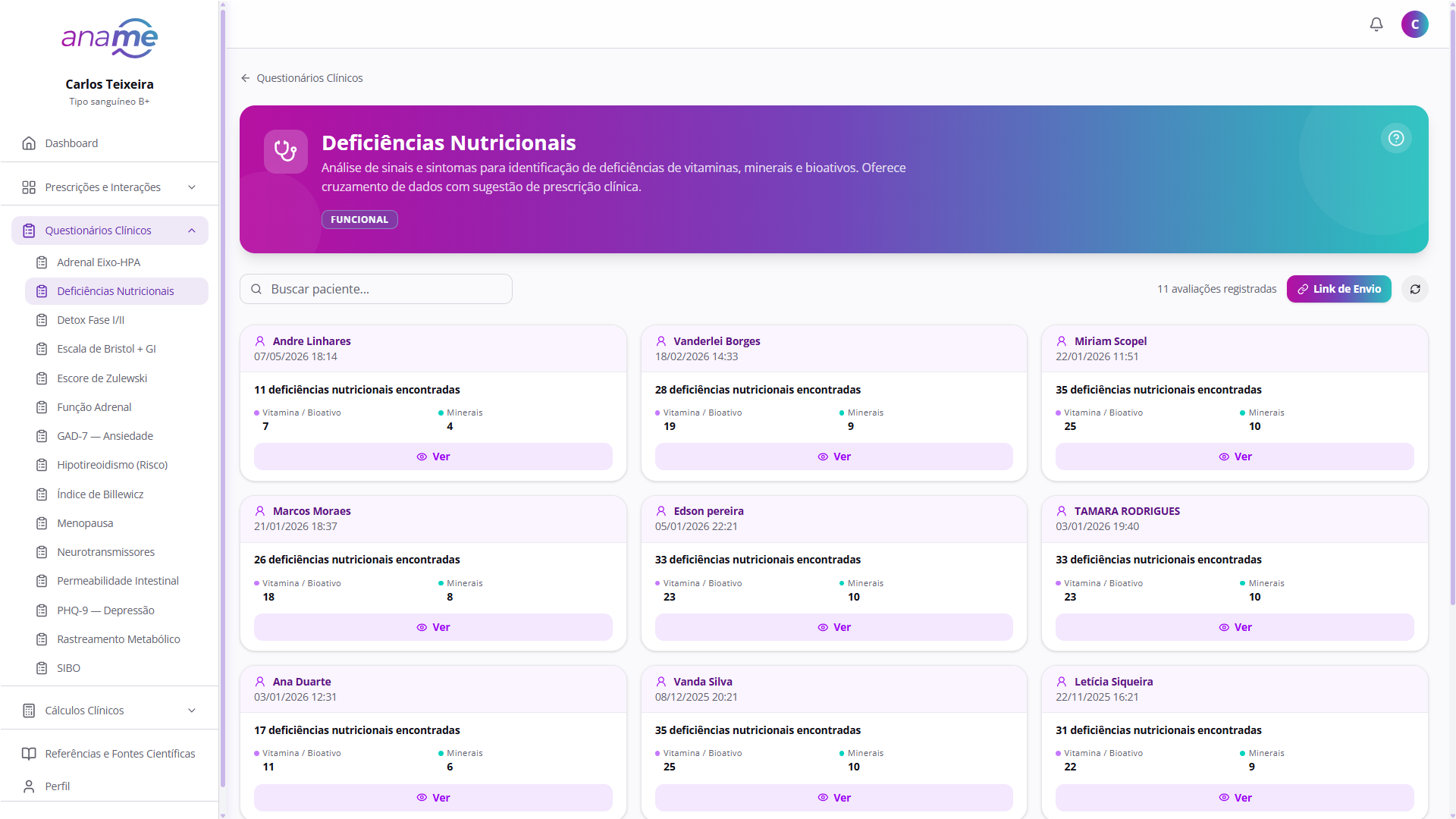Select Deficiências Nutricionais in sidebar
The height and width of the screenshot is (819, 1456).
coord(117,291)
